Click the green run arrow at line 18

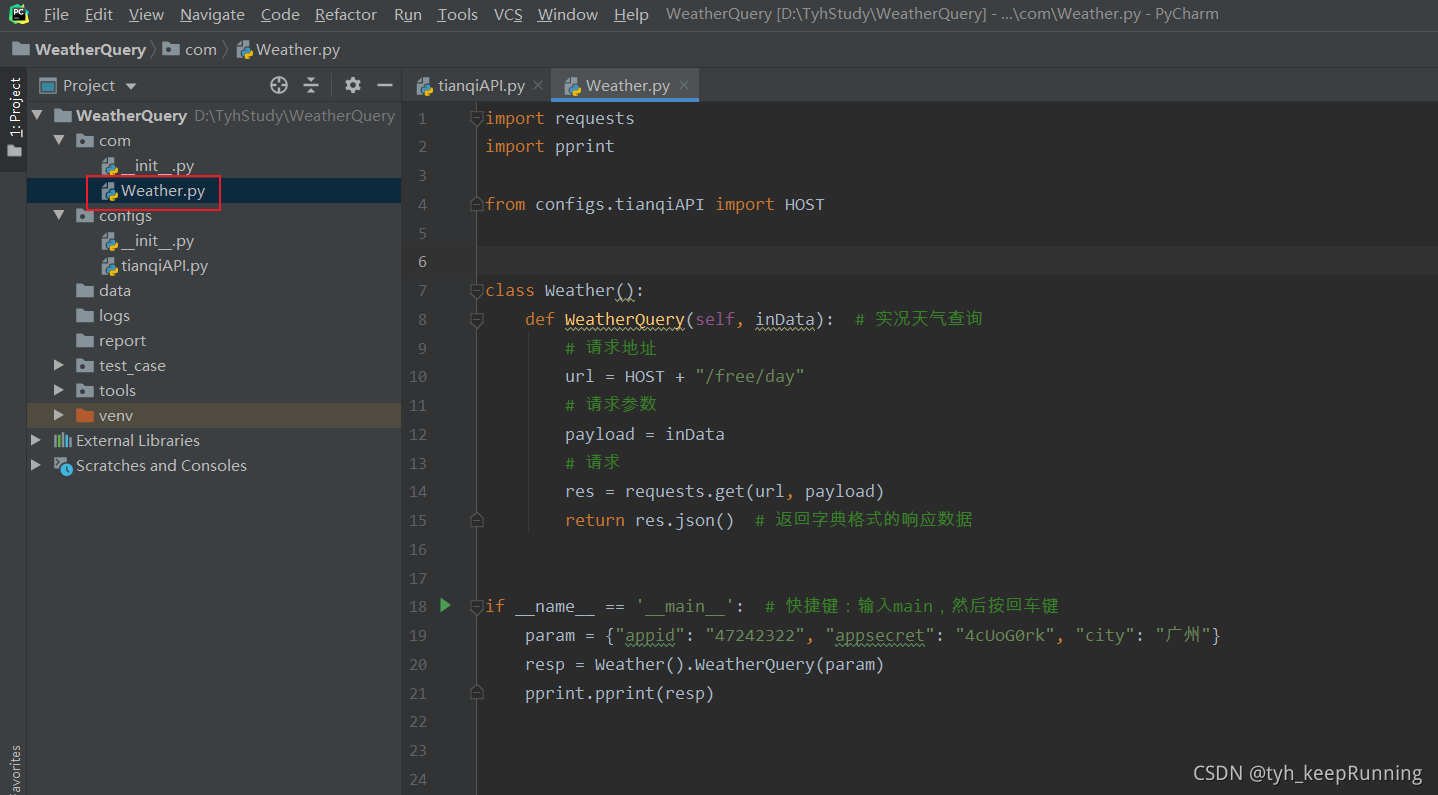[446, 605]
